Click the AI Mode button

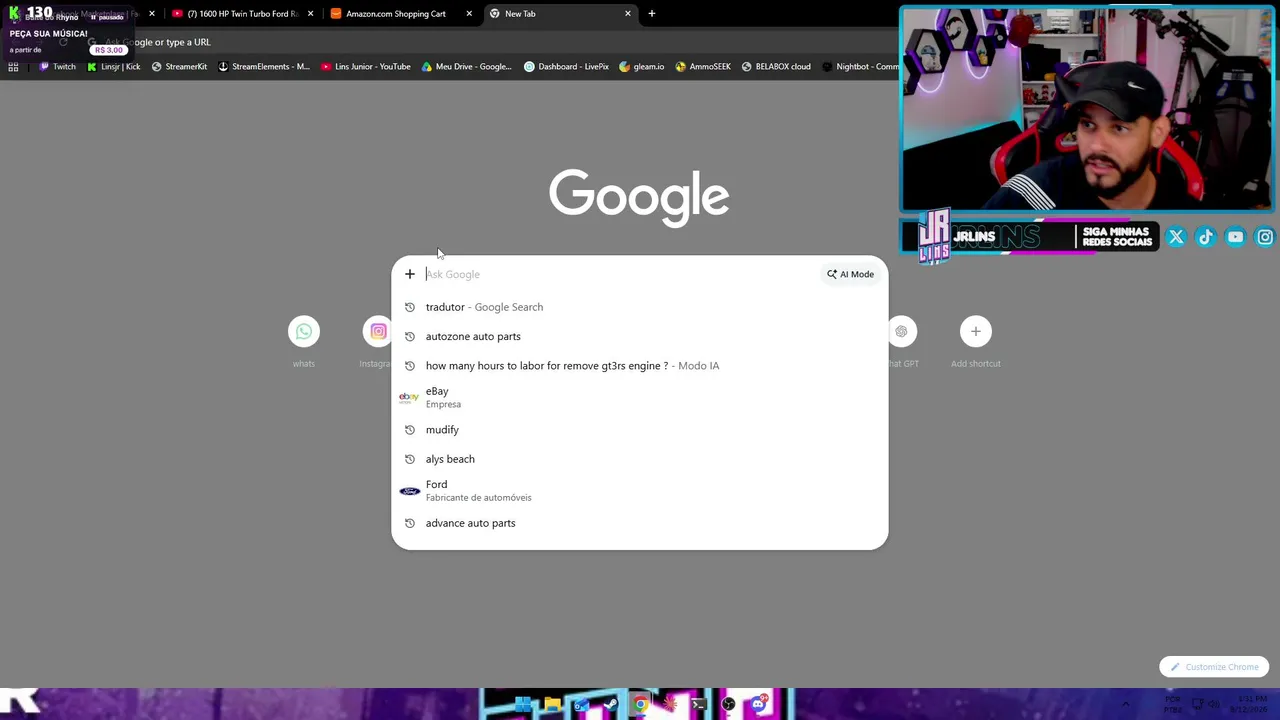pos(850,274)
